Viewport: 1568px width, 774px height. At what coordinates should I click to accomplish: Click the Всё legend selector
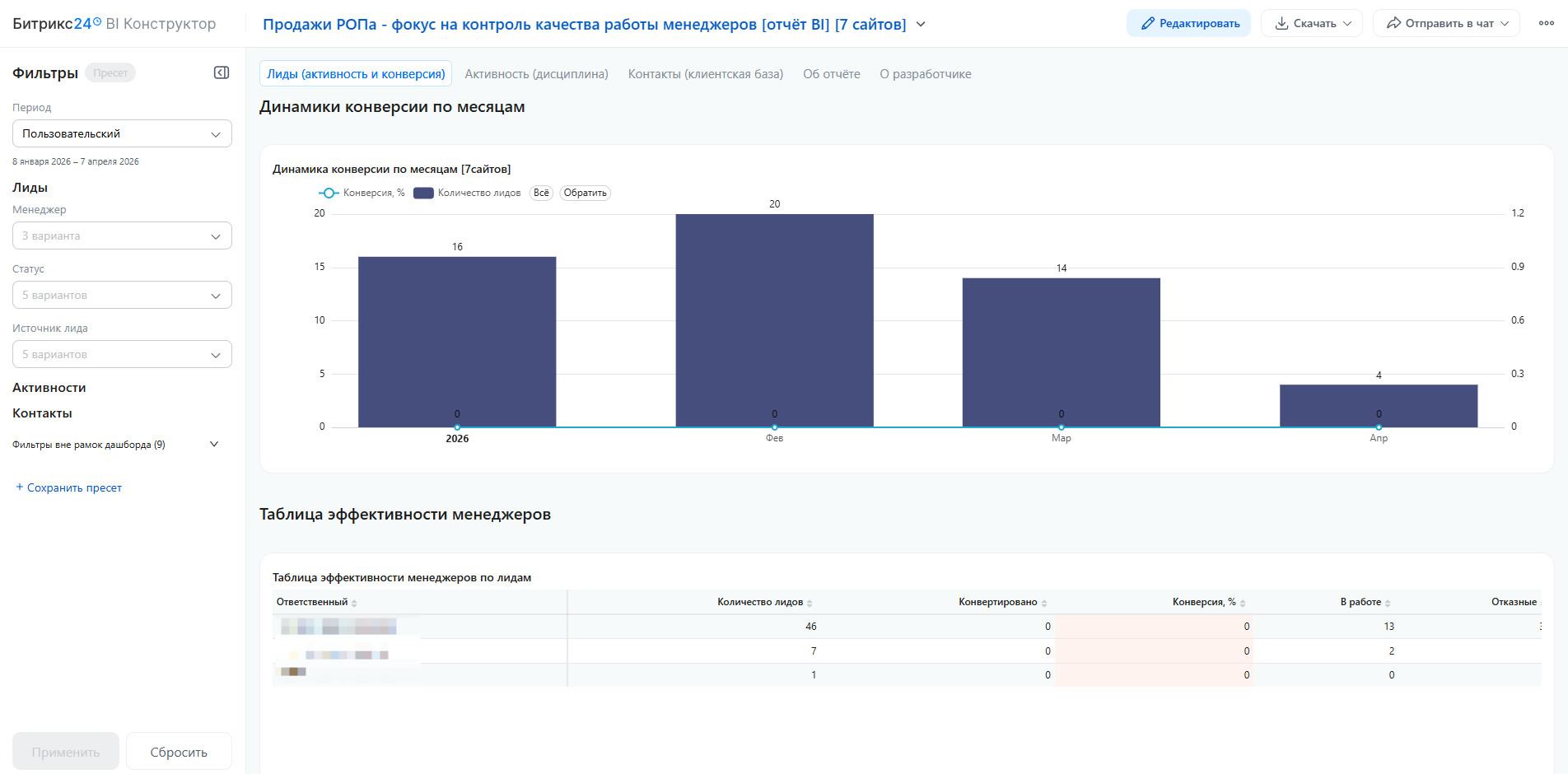click(541, 193)
